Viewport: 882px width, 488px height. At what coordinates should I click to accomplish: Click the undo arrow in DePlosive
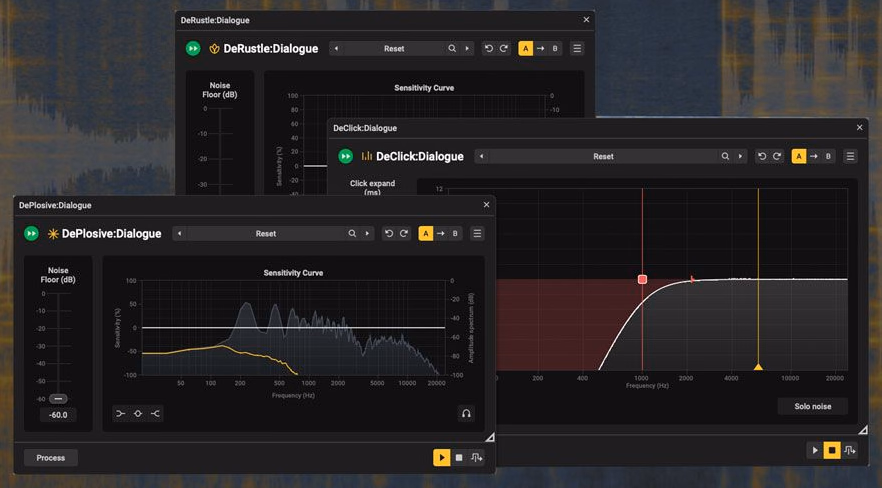[389, 233]
